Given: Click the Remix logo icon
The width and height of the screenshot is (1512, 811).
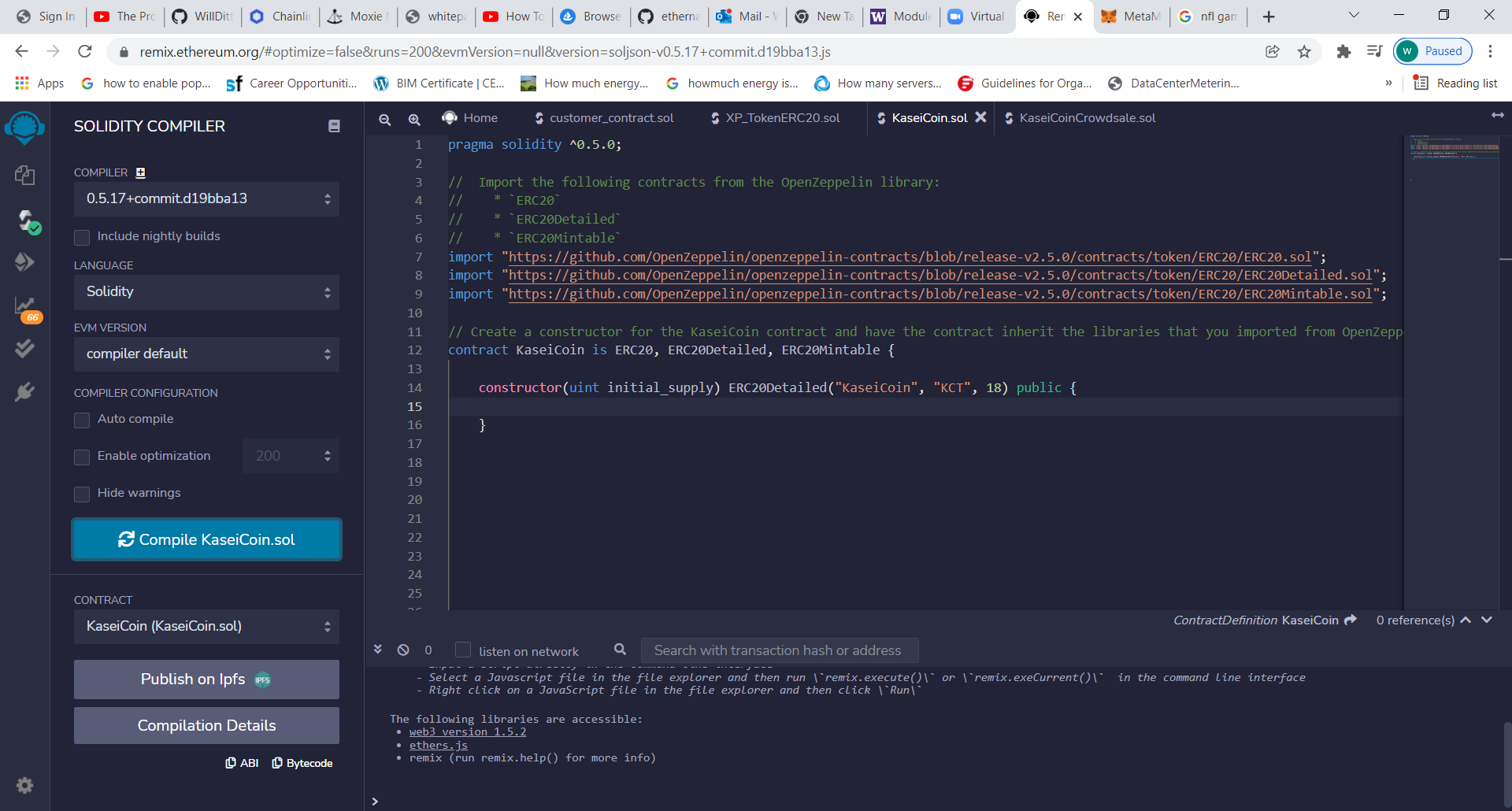Looking at the screenshot, I should 24,127.
